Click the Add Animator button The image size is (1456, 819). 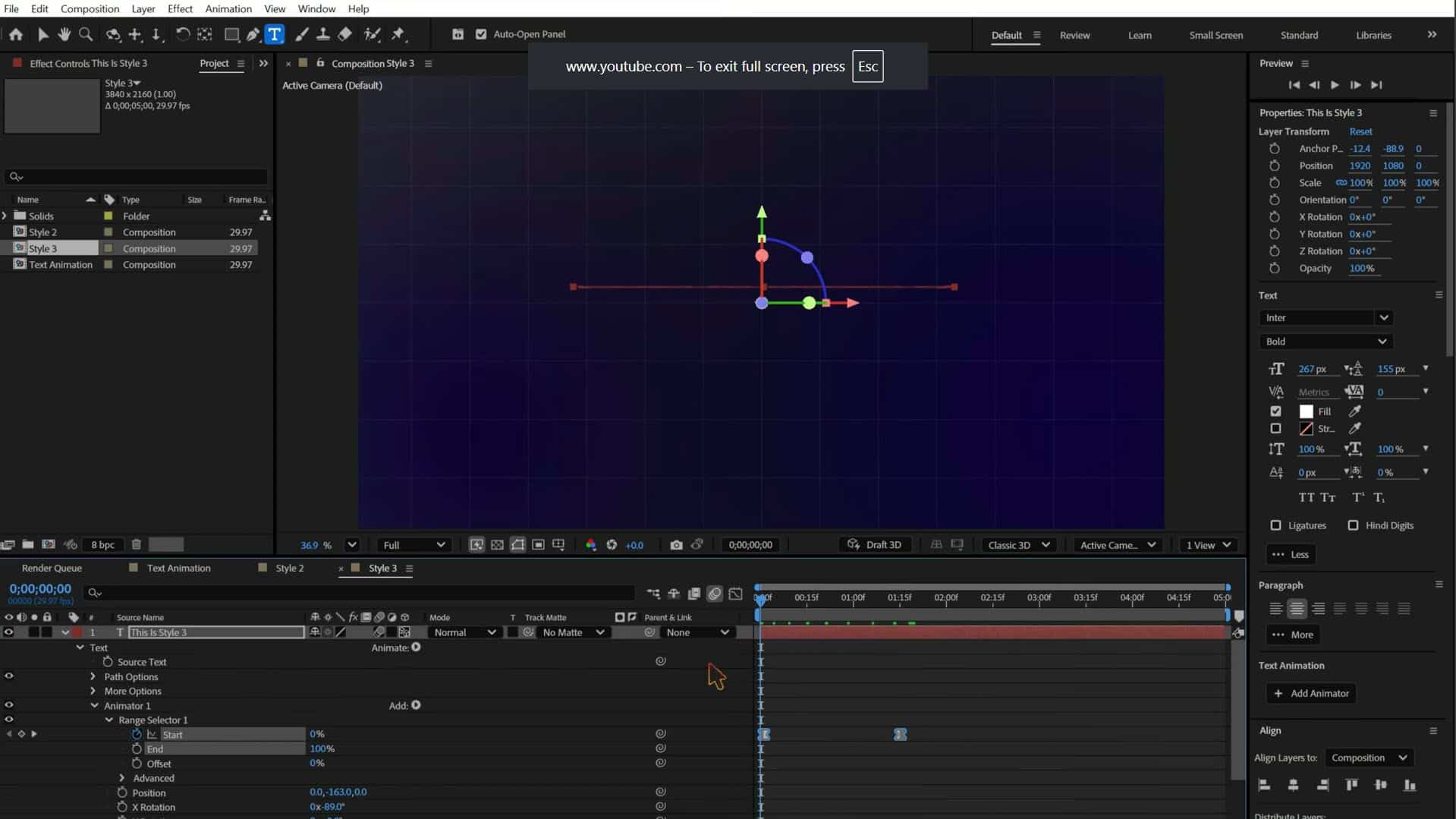point(1311,693)
